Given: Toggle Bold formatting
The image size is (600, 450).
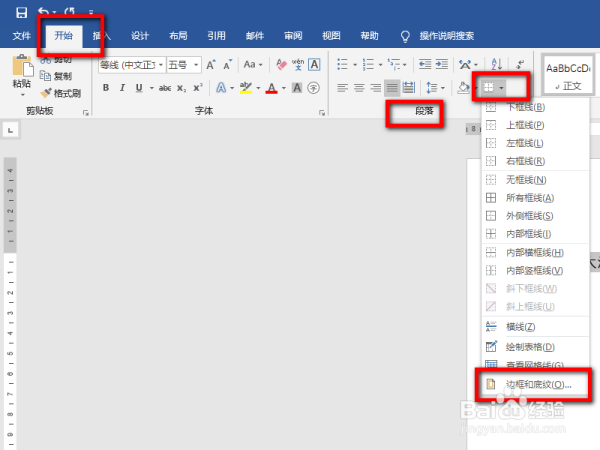Looking at the screenshot, I should pos(106,88).
